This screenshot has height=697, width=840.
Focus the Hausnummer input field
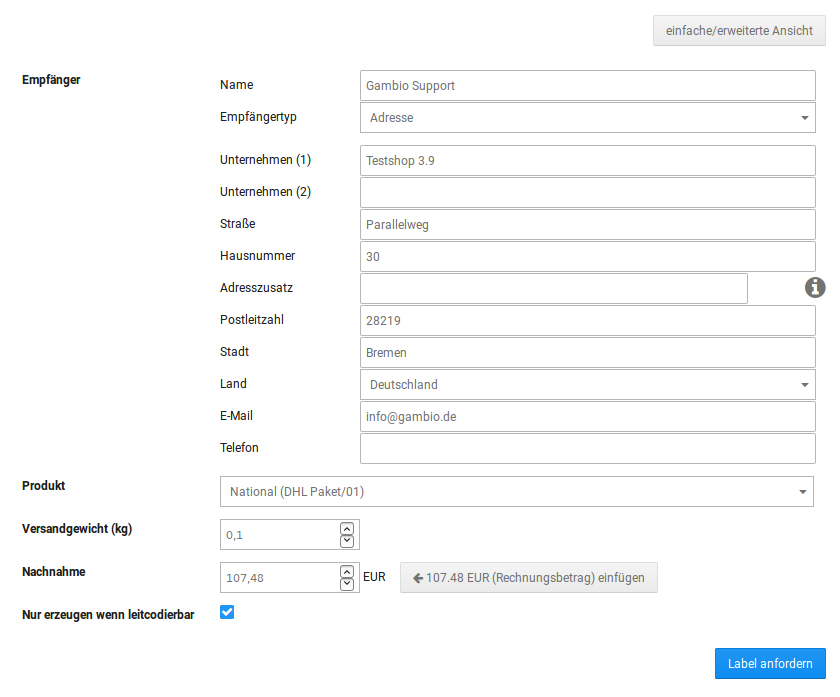587,256
